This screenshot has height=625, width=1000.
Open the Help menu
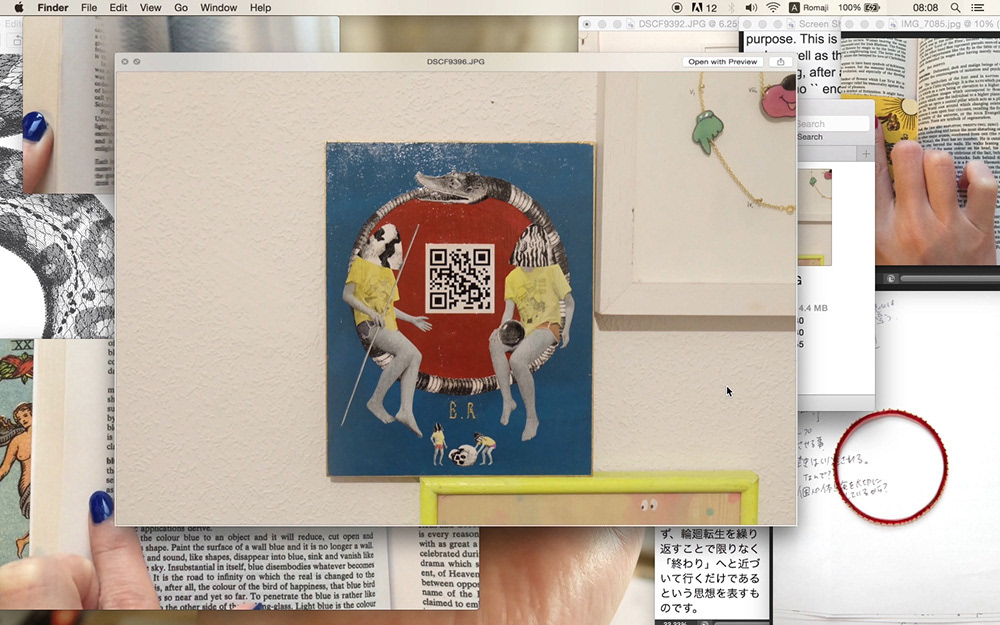tap(260, 8)
